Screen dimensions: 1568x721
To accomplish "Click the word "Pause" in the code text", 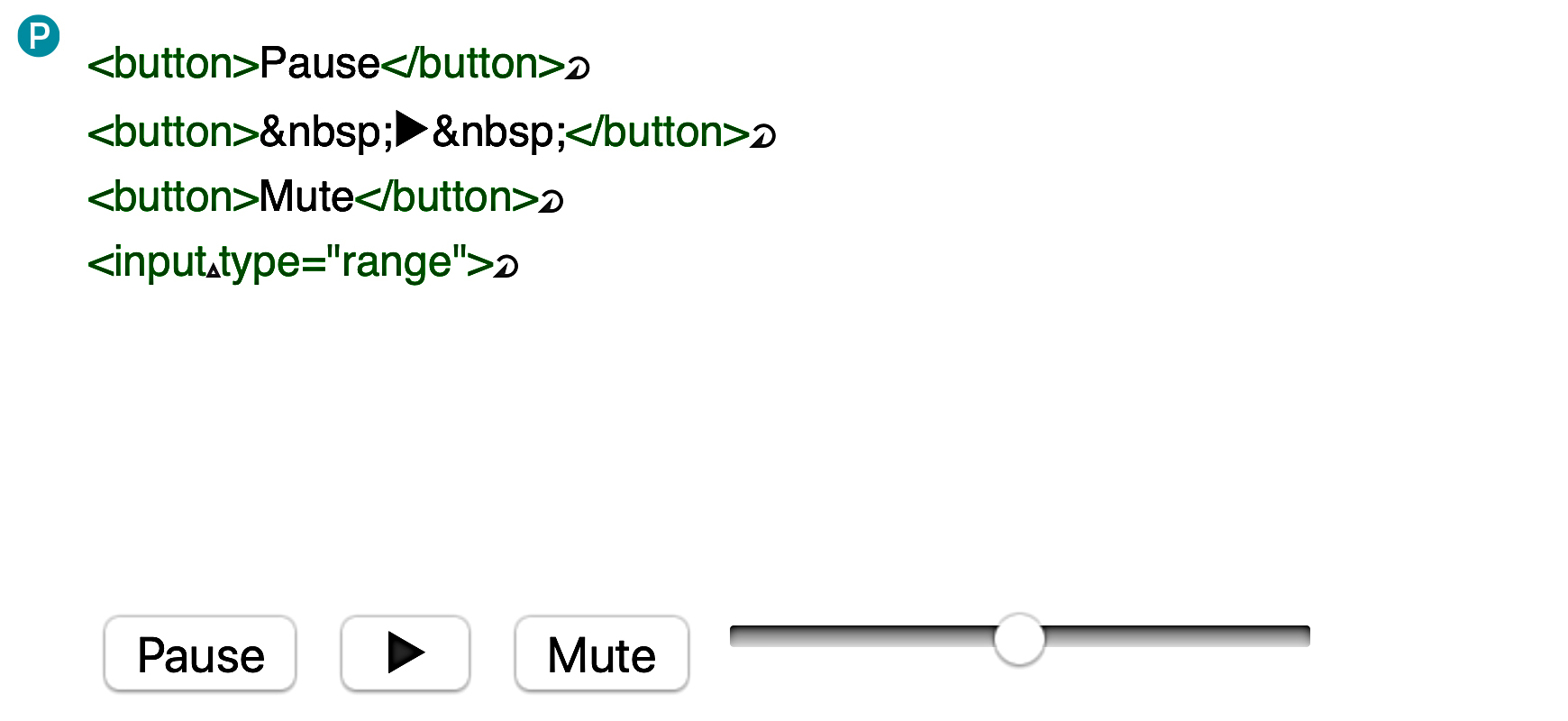I will pos(320,64).
